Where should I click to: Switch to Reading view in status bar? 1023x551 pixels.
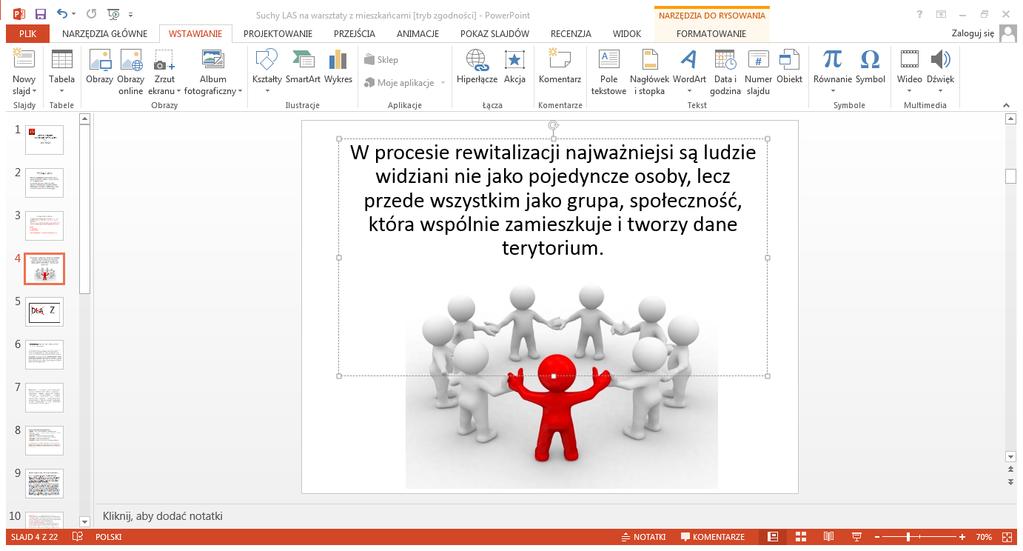click(829, 537)
